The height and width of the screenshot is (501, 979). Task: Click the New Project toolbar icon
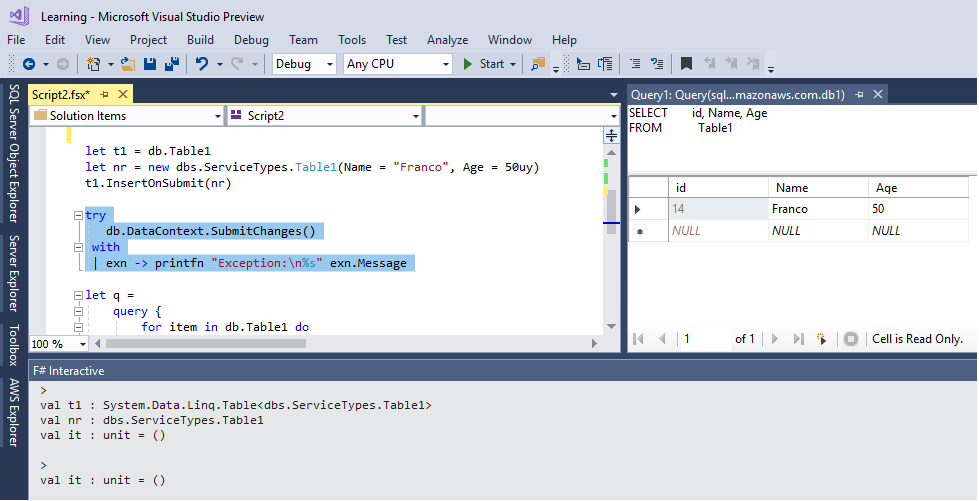point(94,64)
